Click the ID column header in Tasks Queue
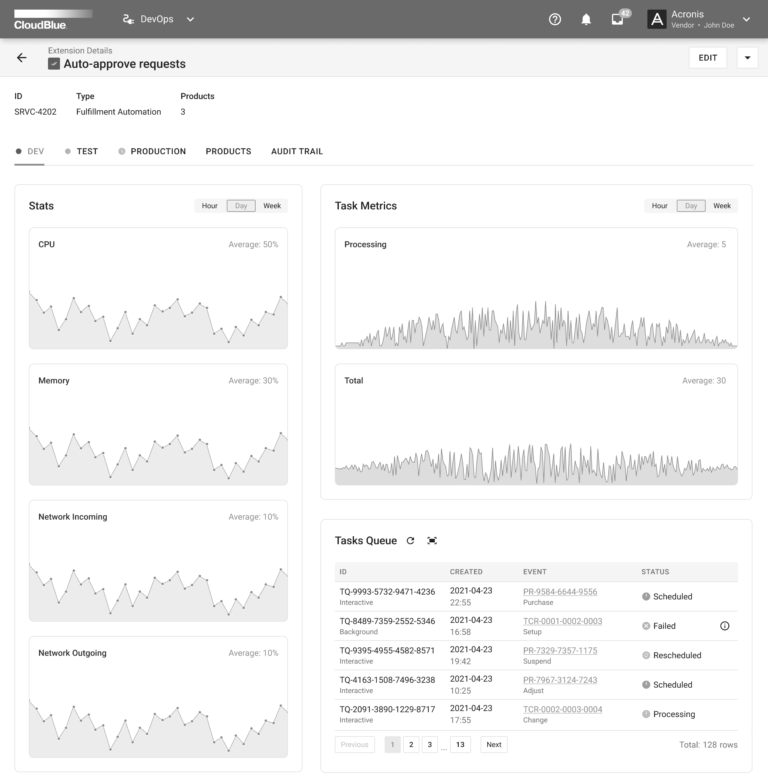This screenshot has height=780, width=768. (x=343, y=572)
